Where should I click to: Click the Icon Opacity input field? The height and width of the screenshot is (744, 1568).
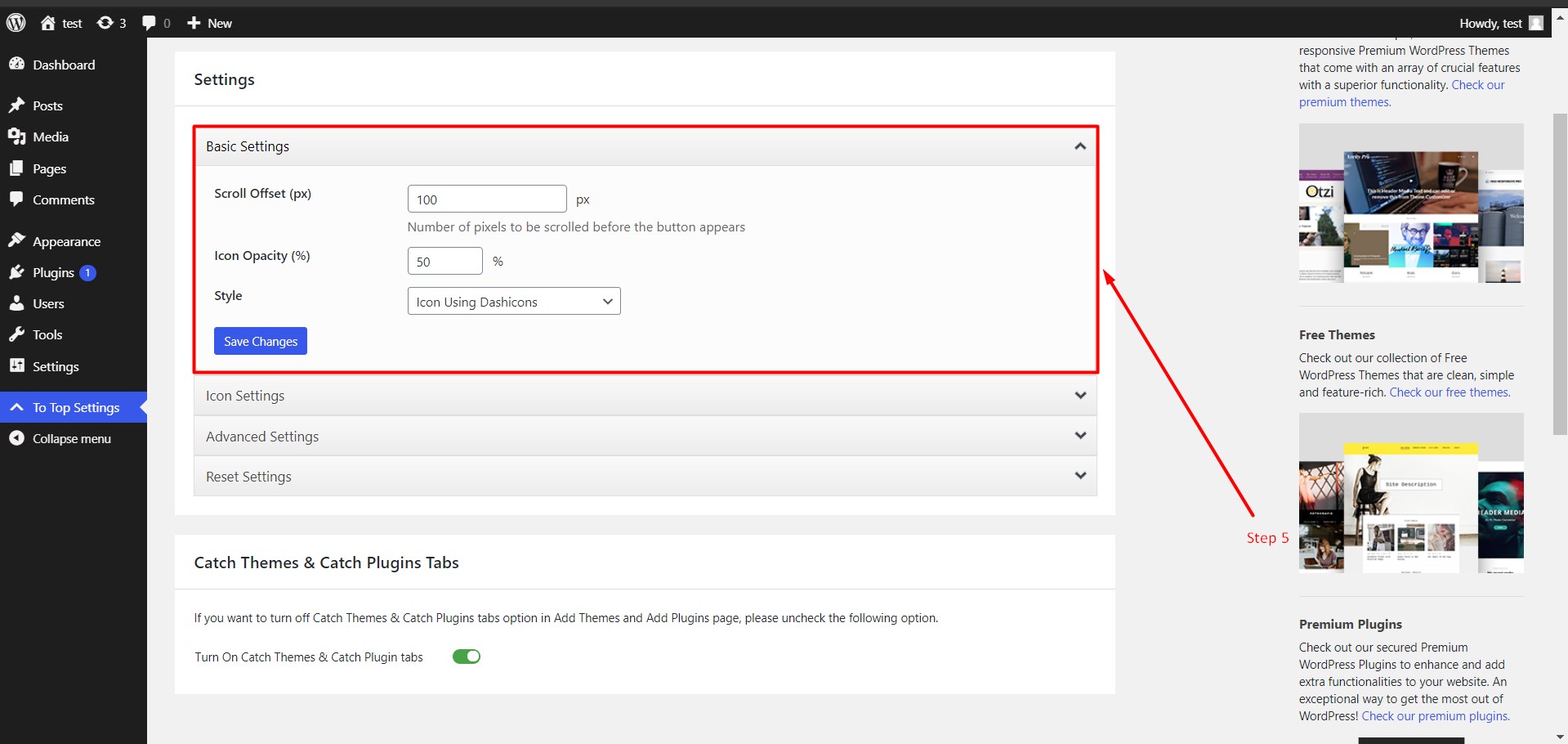pos(445,261)
